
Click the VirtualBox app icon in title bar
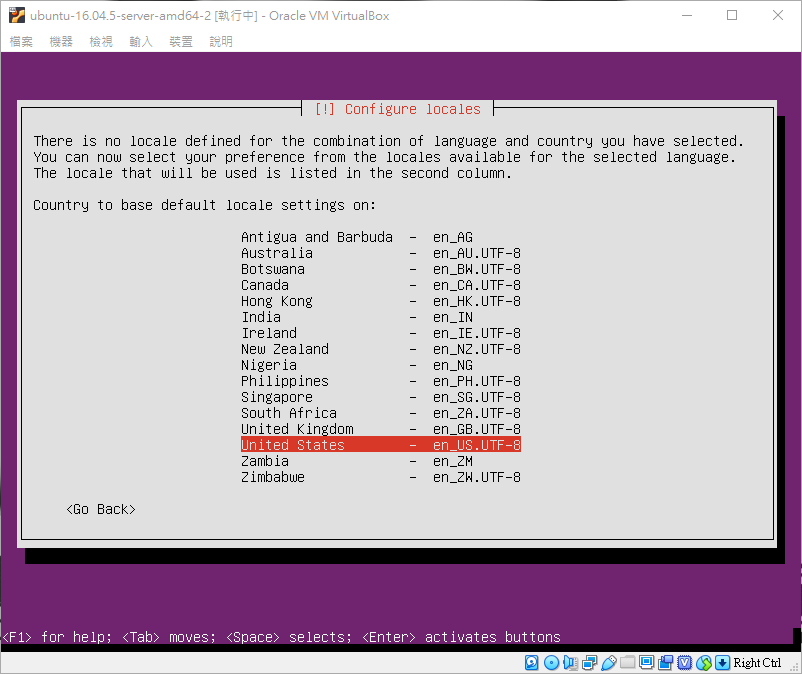(17, 15)
